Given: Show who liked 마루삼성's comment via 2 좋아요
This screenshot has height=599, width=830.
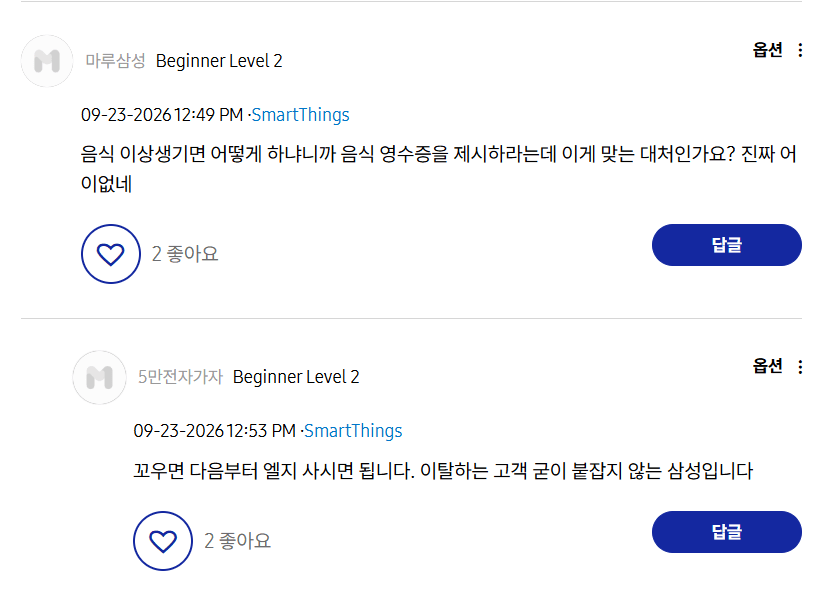Looking at the screenshot, I should (185, 254).
